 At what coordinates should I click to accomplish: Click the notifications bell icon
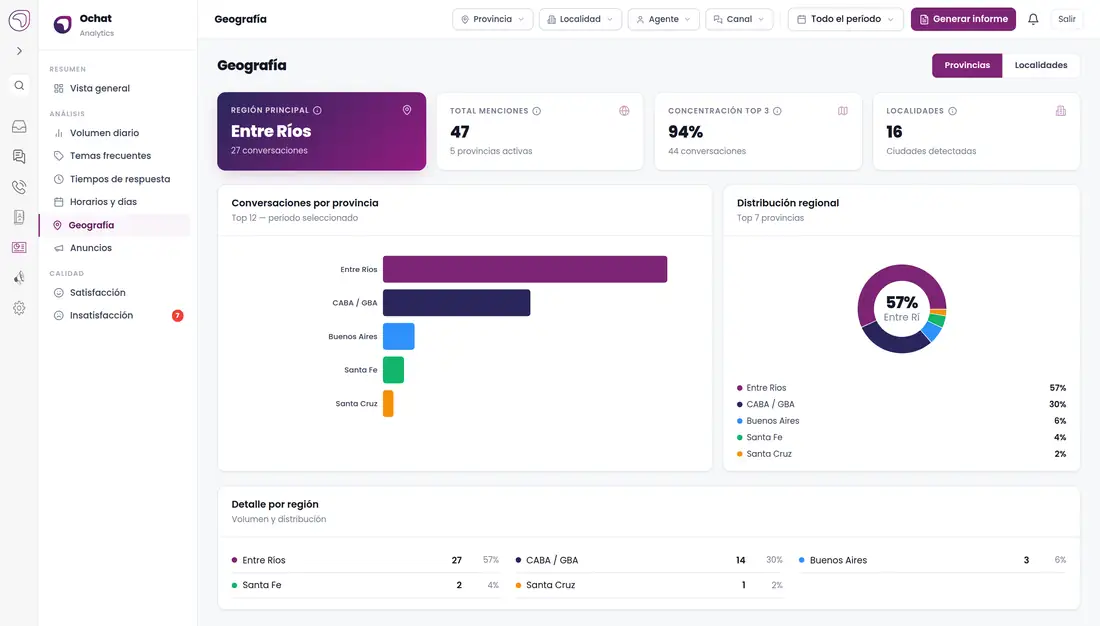(1033, 20)
